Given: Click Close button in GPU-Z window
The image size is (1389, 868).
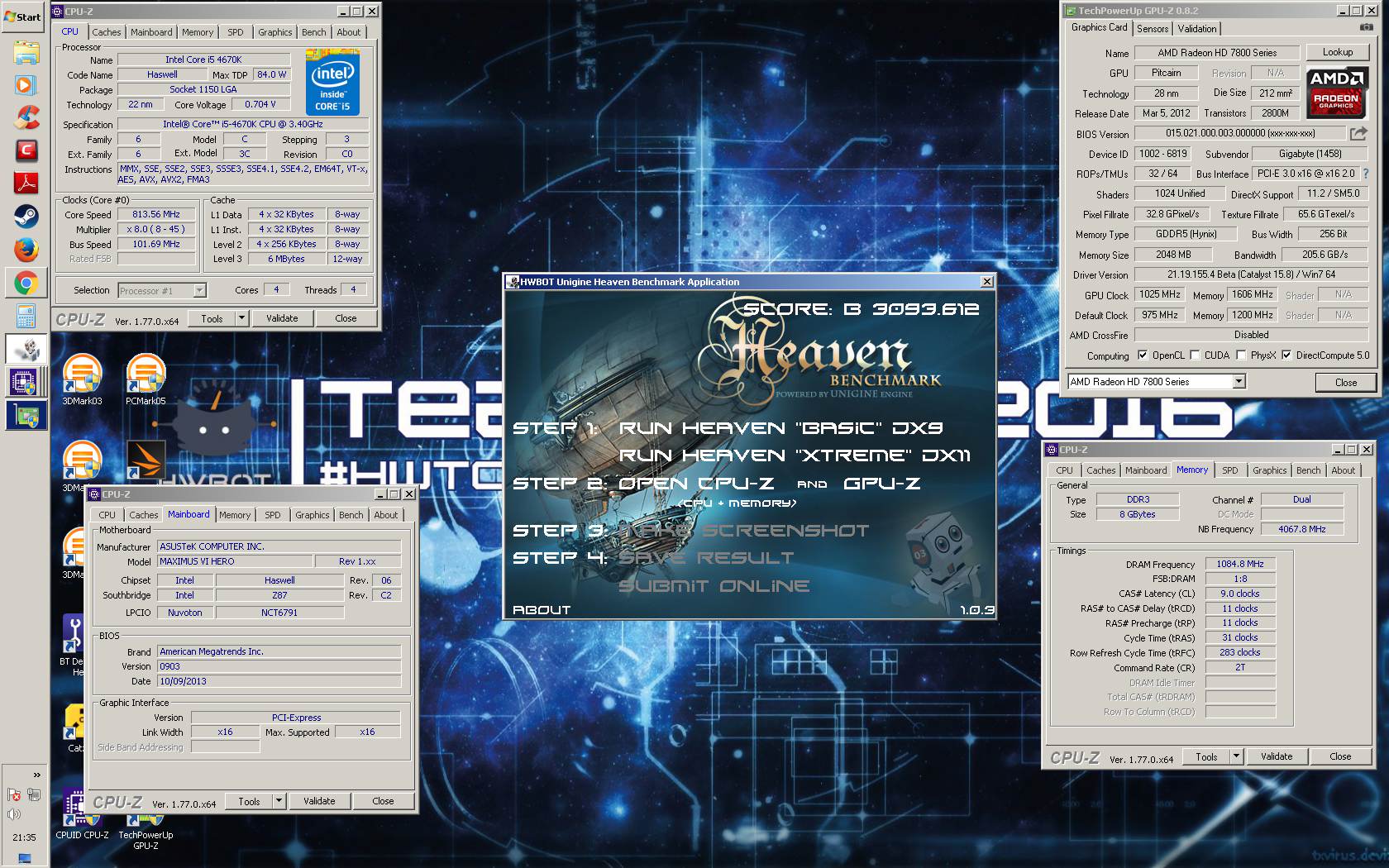Looking at the screenshot, I should [1345, 383].
